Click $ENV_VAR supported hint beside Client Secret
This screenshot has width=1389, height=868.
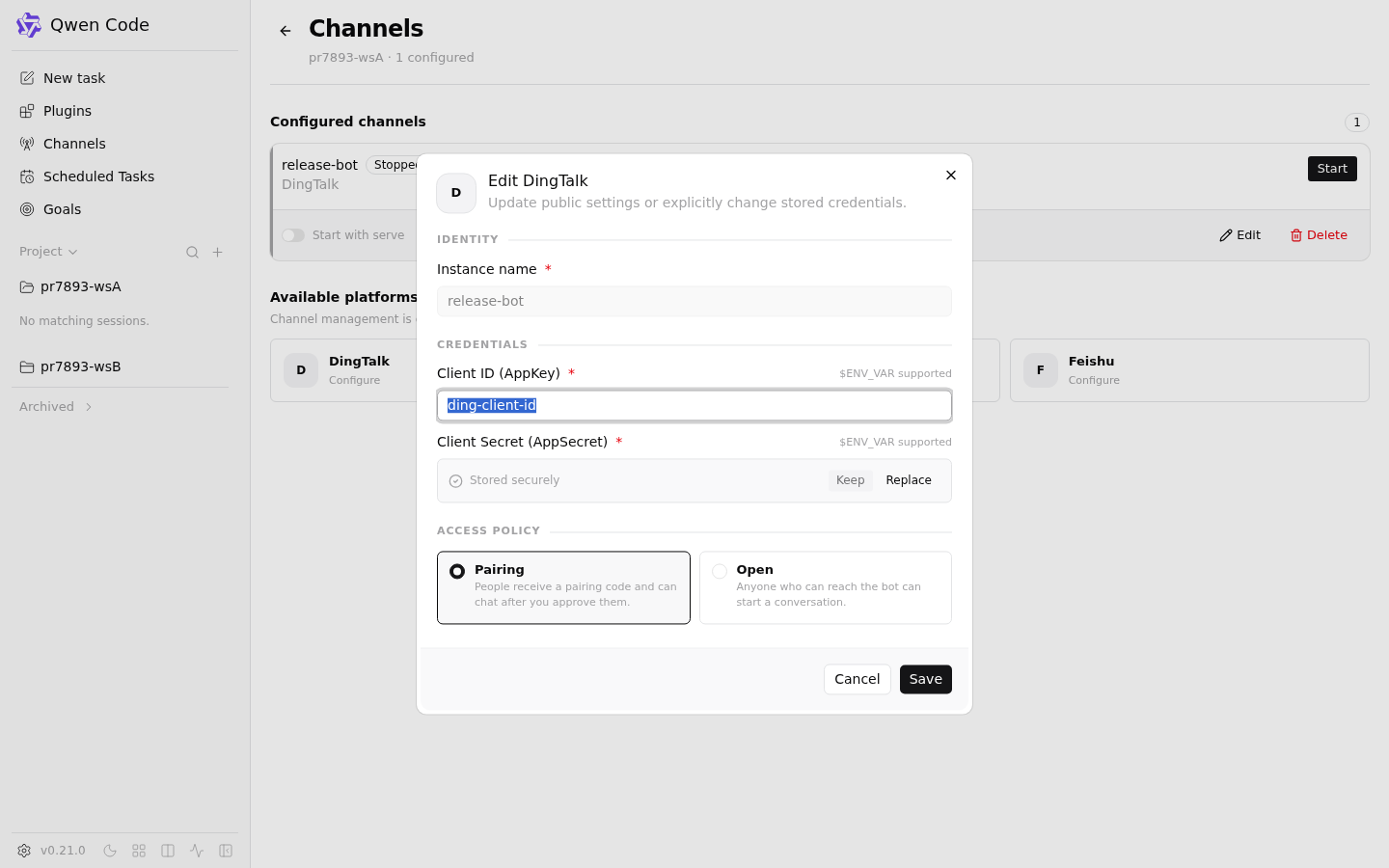pyautogui.click(x=895, y=443)
